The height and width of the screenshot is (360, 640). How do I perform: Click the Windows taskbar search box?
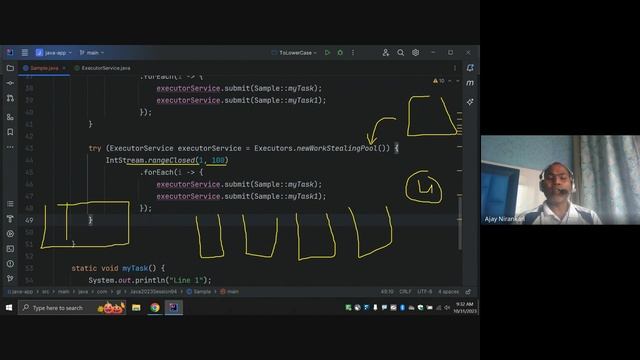pyautogui.click(x=72, y=308)
